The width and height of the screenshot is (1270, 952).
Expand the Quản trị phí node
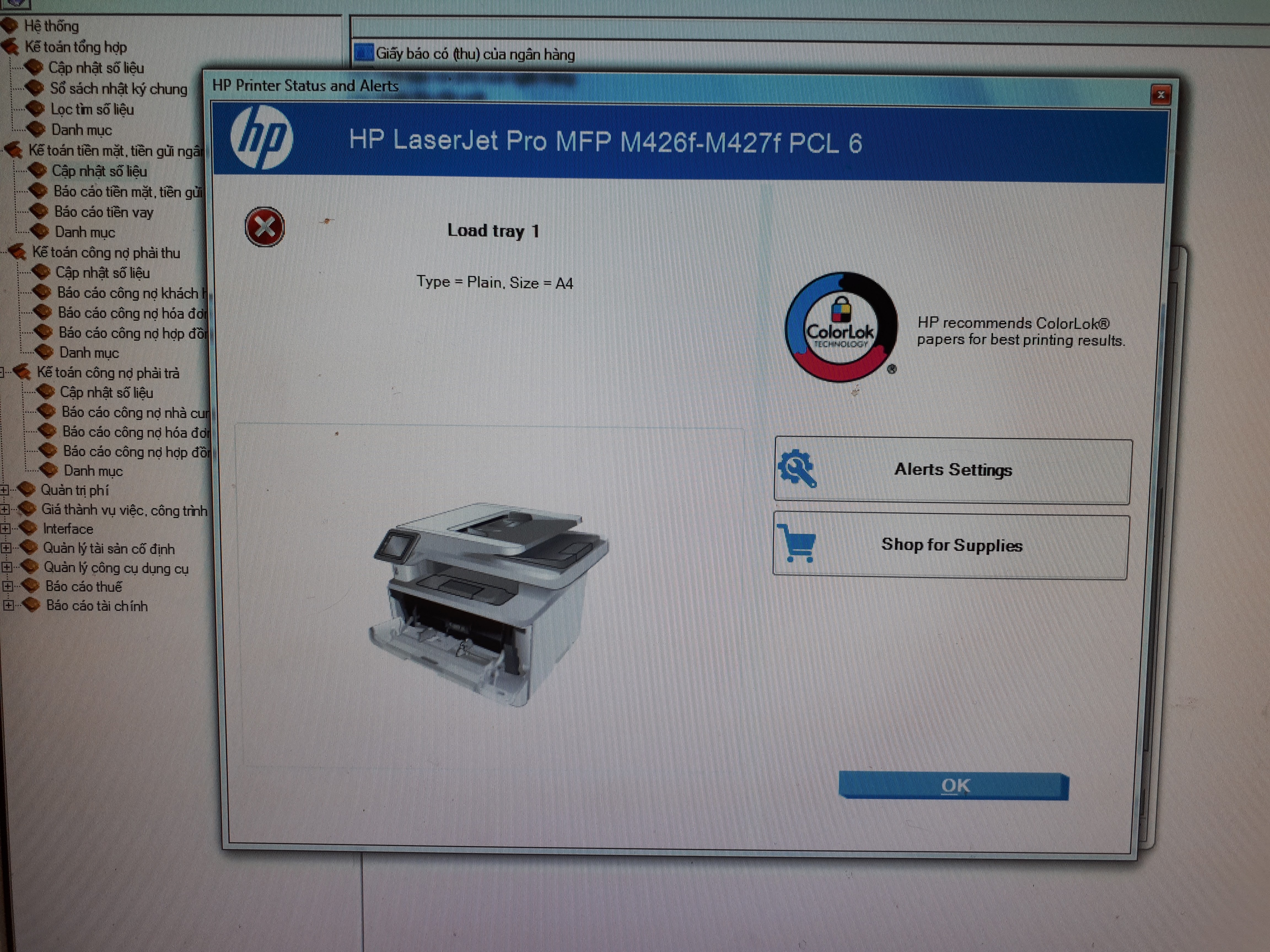click(x=5, y=490)
